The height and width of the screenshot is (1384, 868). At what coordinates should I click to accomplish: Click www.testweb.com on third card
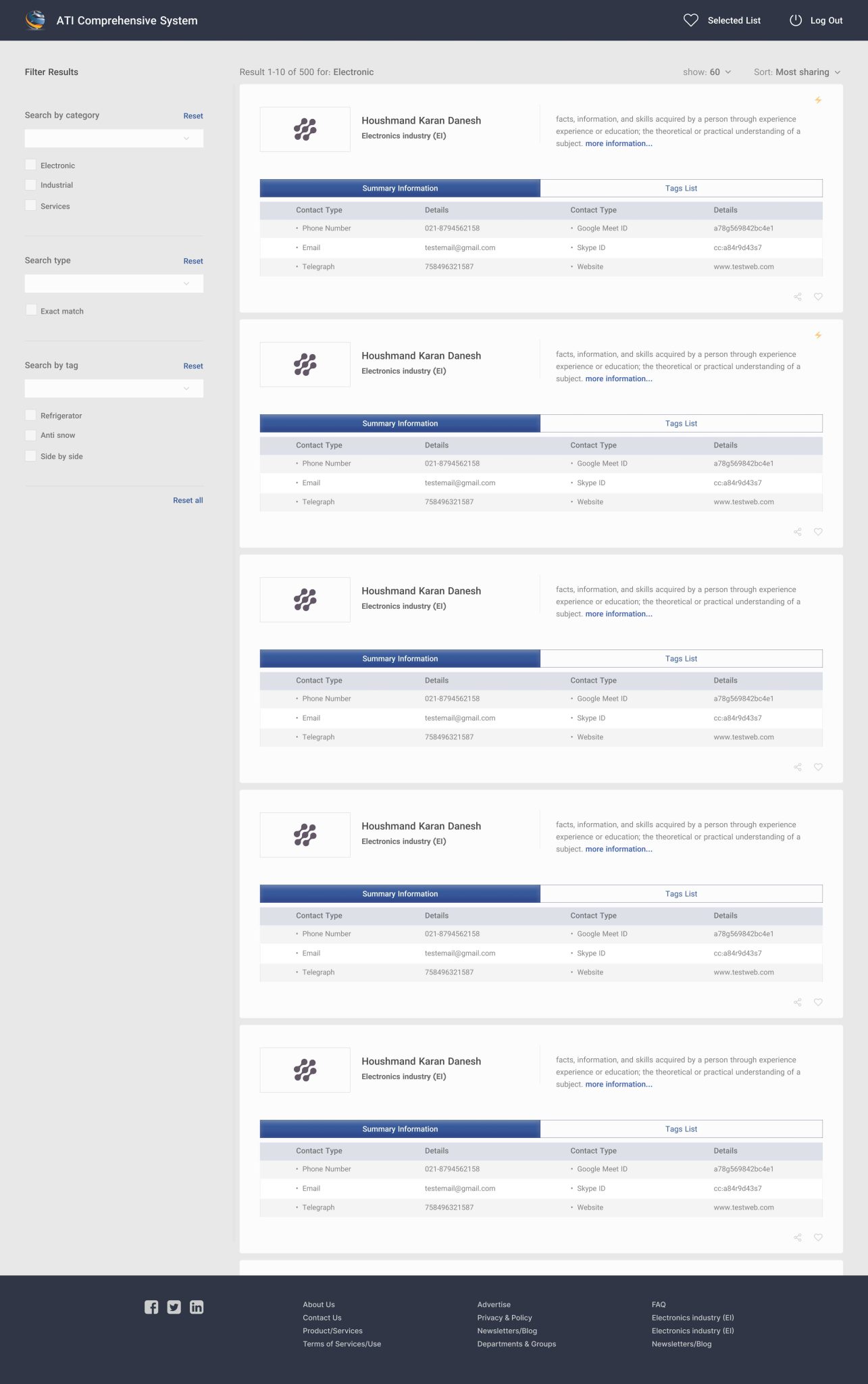[744, 737]
